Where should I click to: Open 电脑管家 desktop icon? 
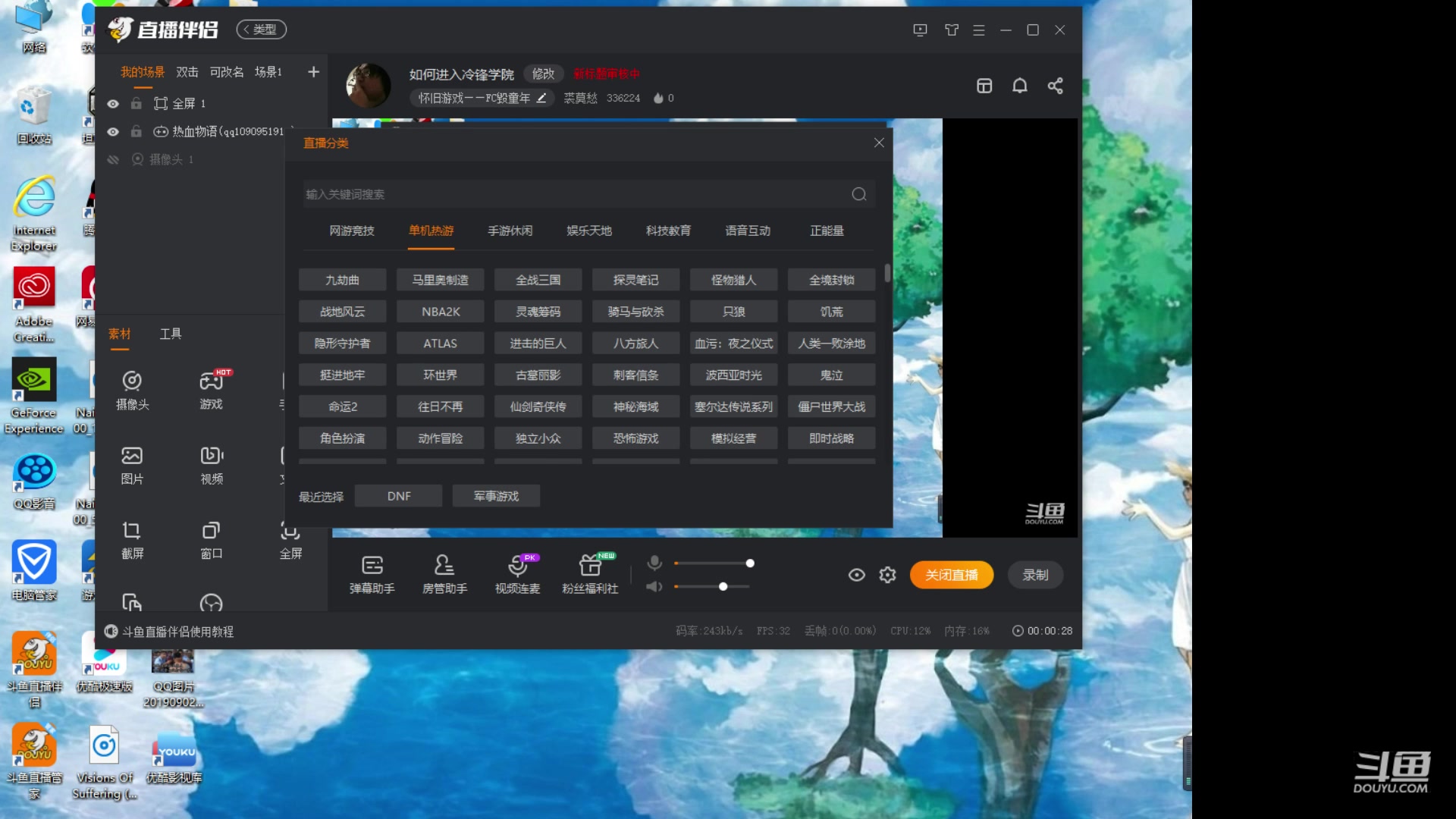(34, 570)
